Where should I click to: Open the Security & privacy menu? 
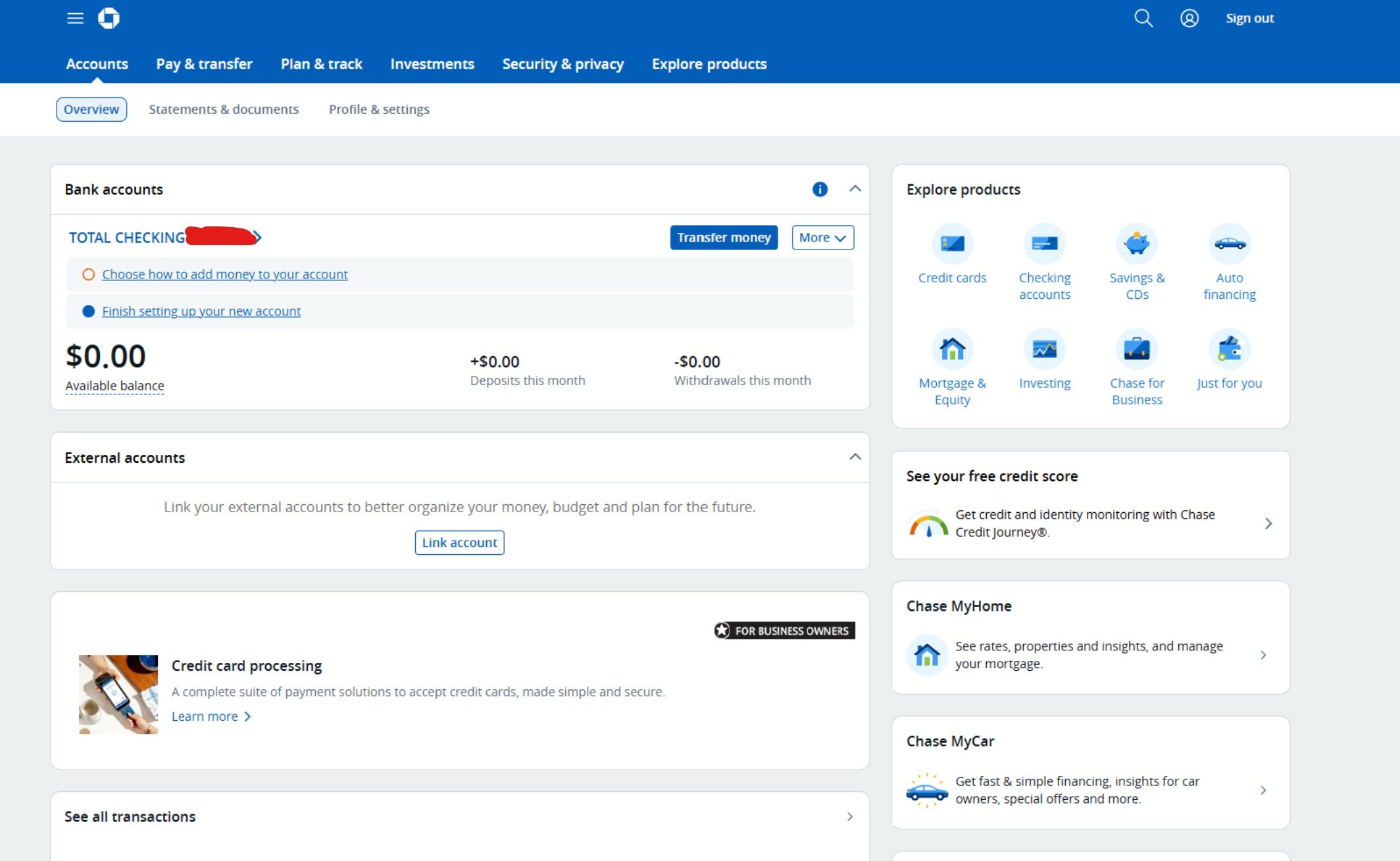click(x=563, y=64)
